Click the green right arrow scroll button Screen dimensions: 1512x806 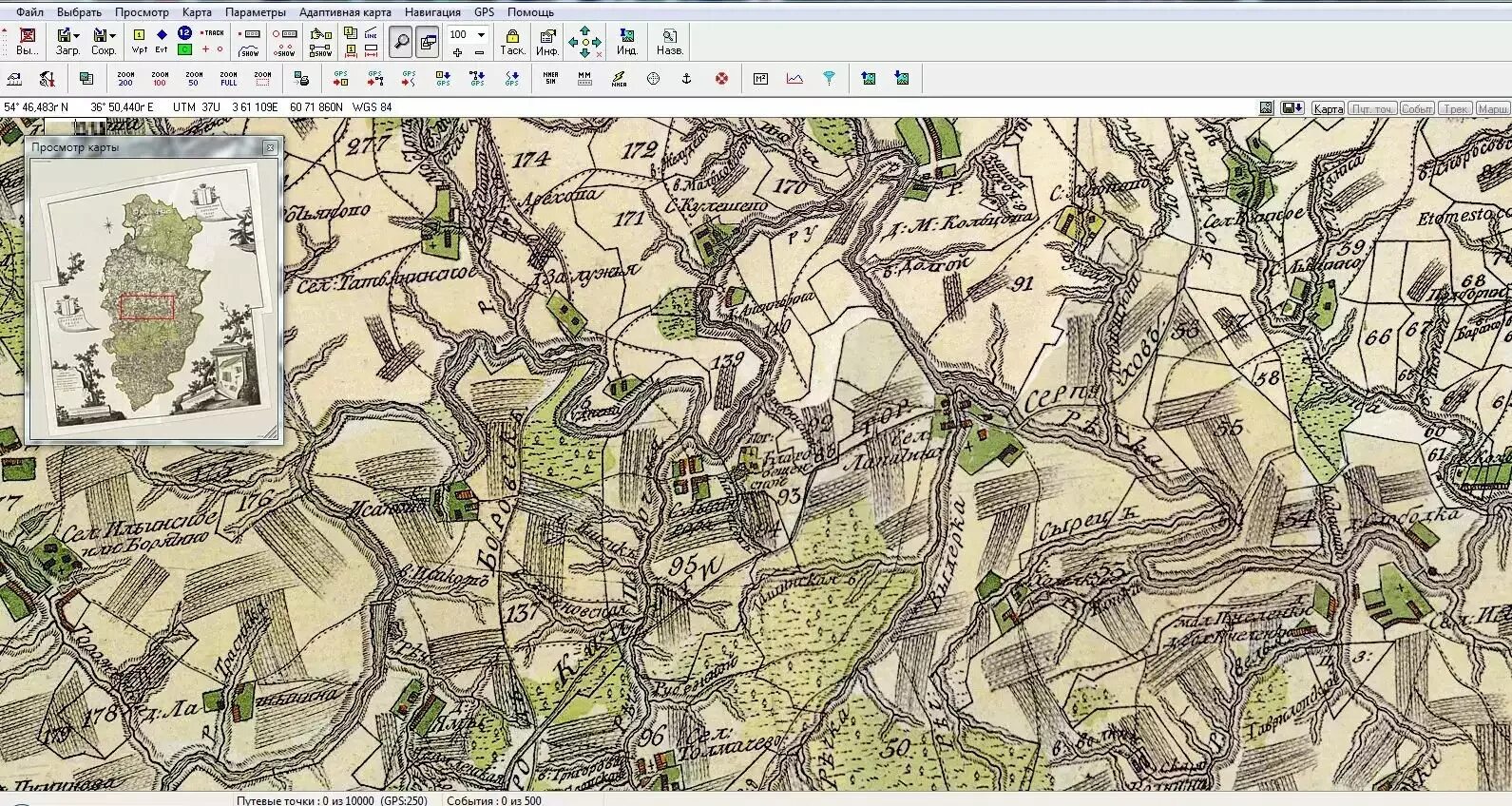pos(597,42)
